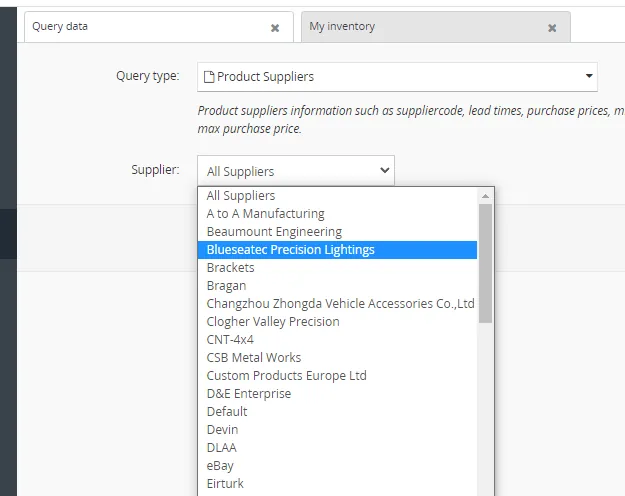
Task: Select A to A Manufacturing supplier
Action: pos(337,214)
